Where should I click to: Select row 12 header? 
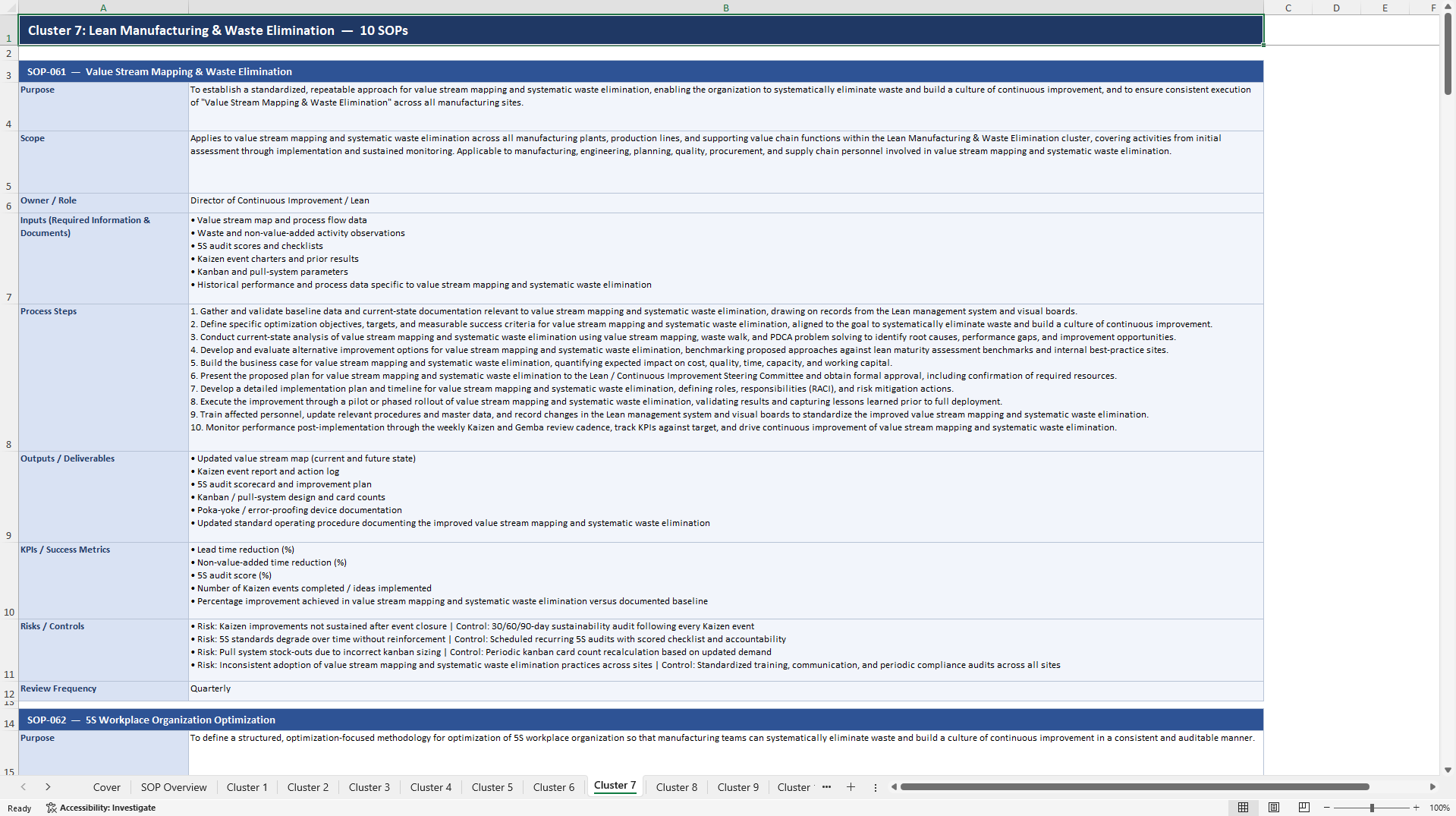click(x=9, y=691)
